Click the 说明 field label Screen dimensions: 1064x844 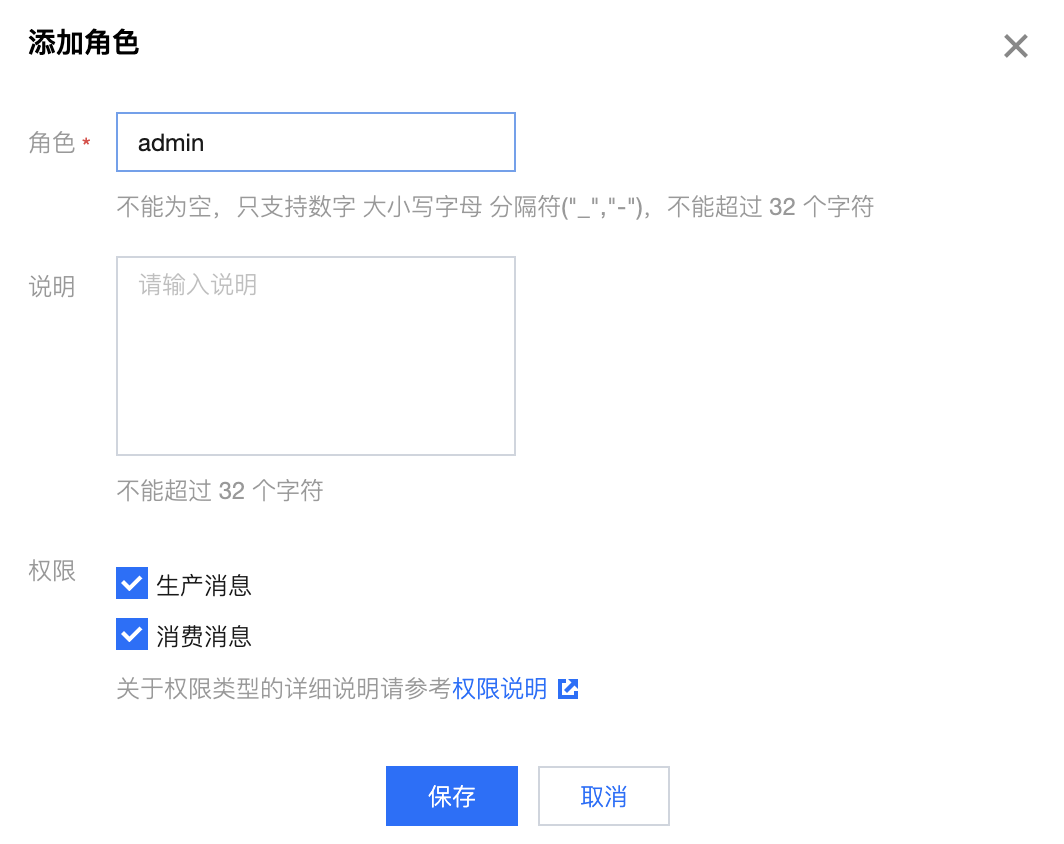52,287
